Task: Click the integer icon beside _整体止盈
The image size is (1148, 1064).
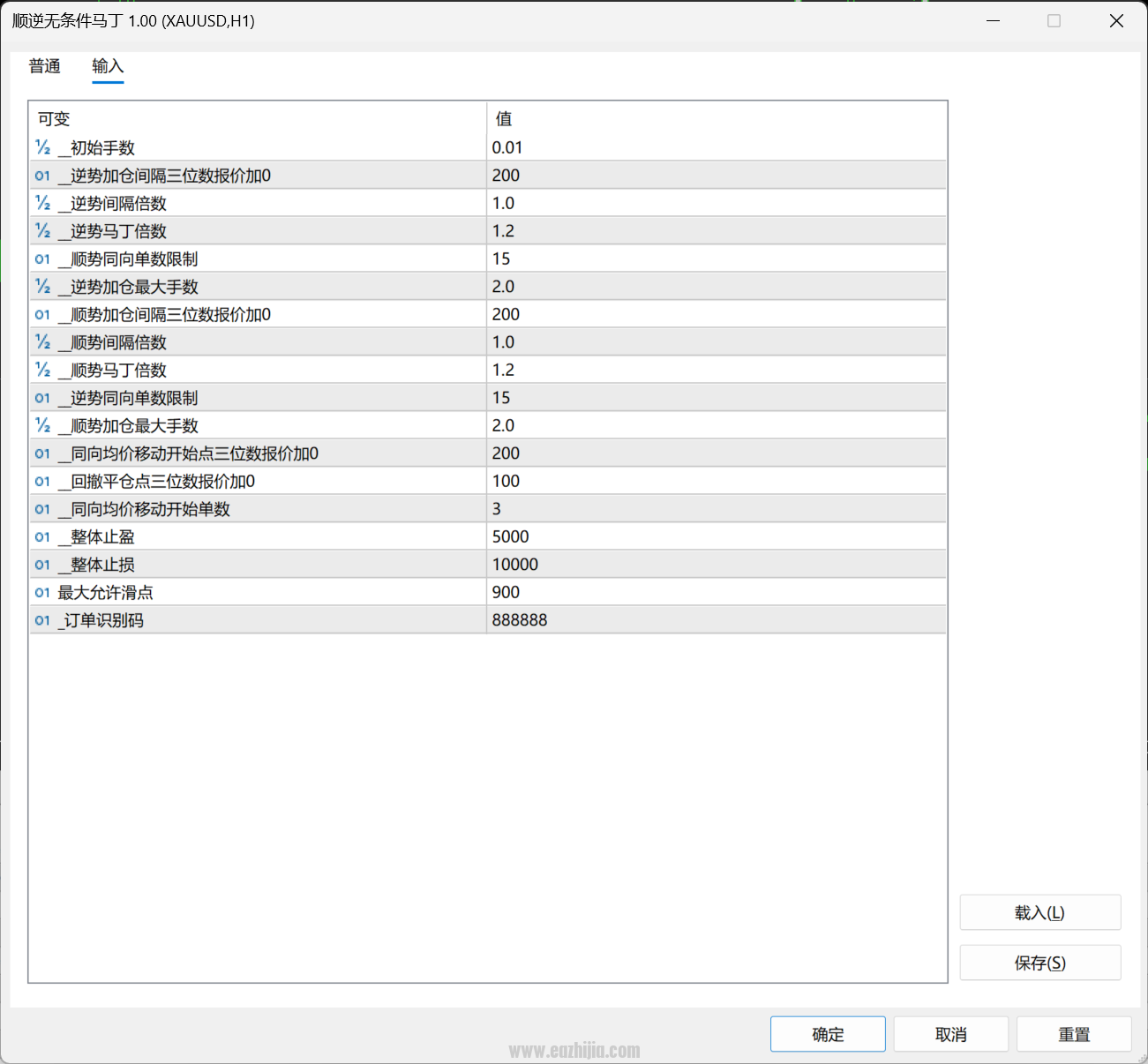Action: (42, 536)
